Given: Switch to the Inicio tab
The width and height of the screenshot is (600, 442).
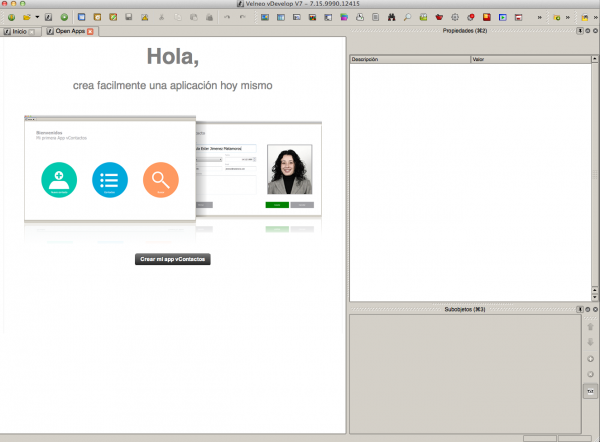Looking at the screenshot, I should coord(20,32).
